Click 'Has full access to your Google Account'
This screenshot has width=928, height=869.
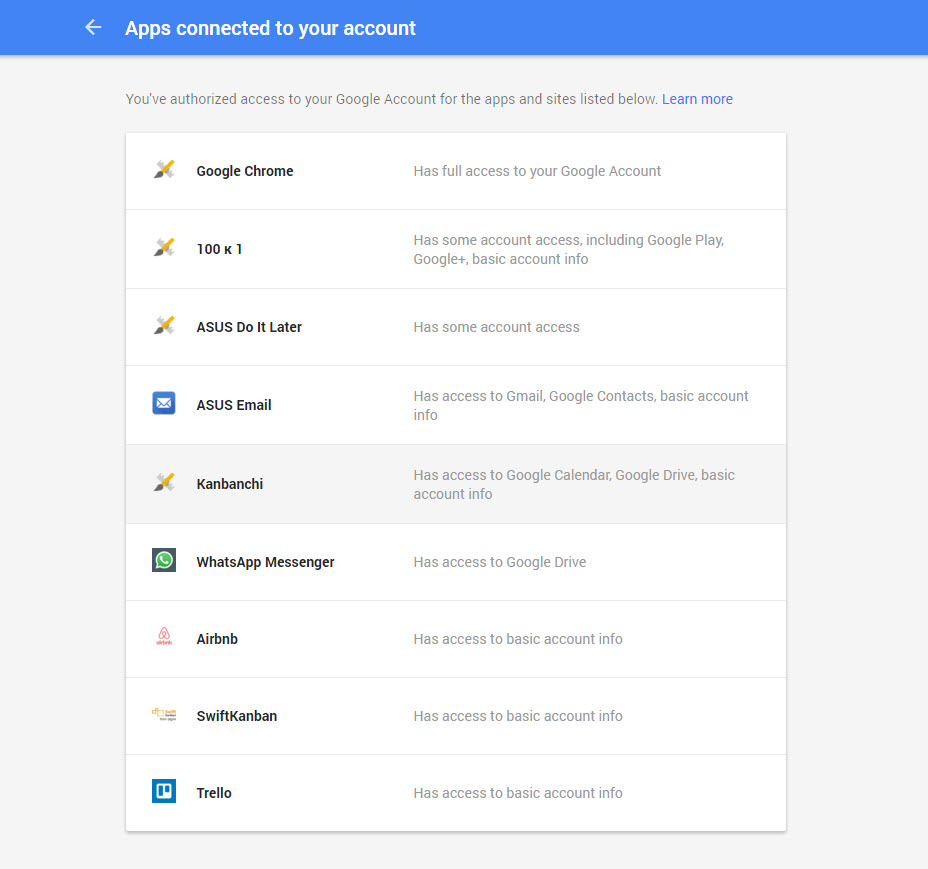click(537, 171)
